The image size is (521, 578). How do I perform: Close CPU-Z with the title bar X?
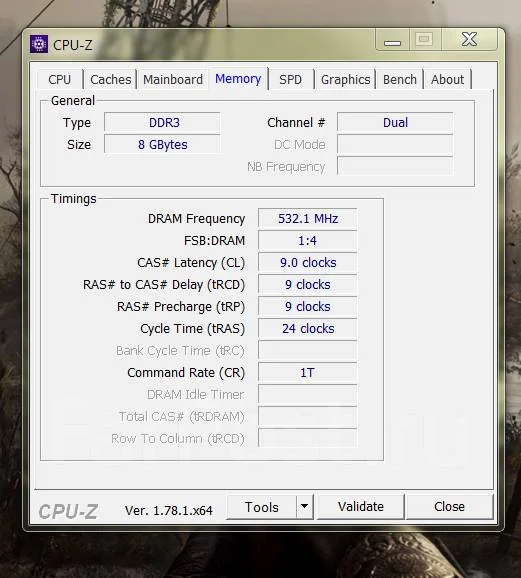coord(469,39)
